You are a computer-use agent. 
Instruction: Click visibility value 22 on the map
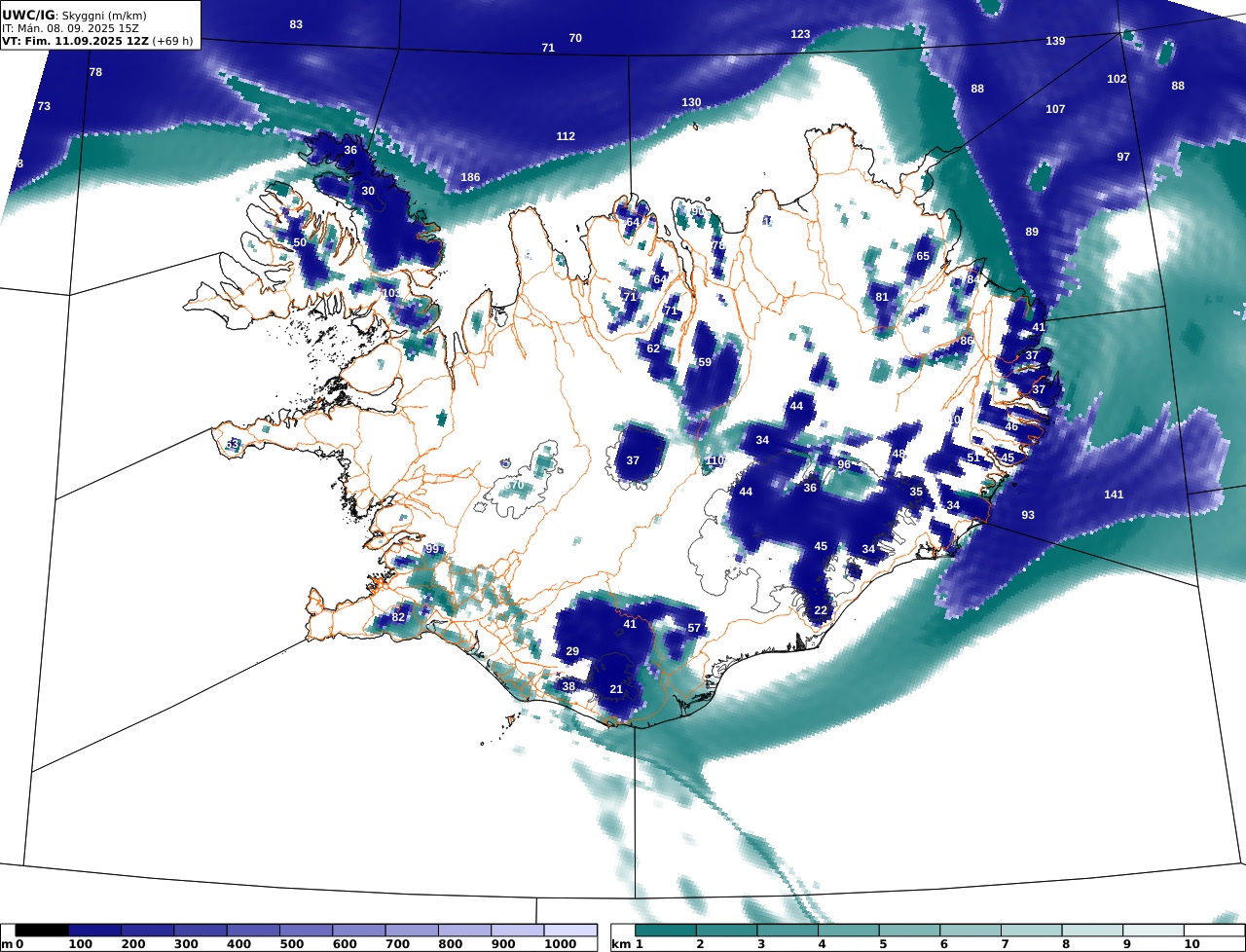[x=821, y=610]
